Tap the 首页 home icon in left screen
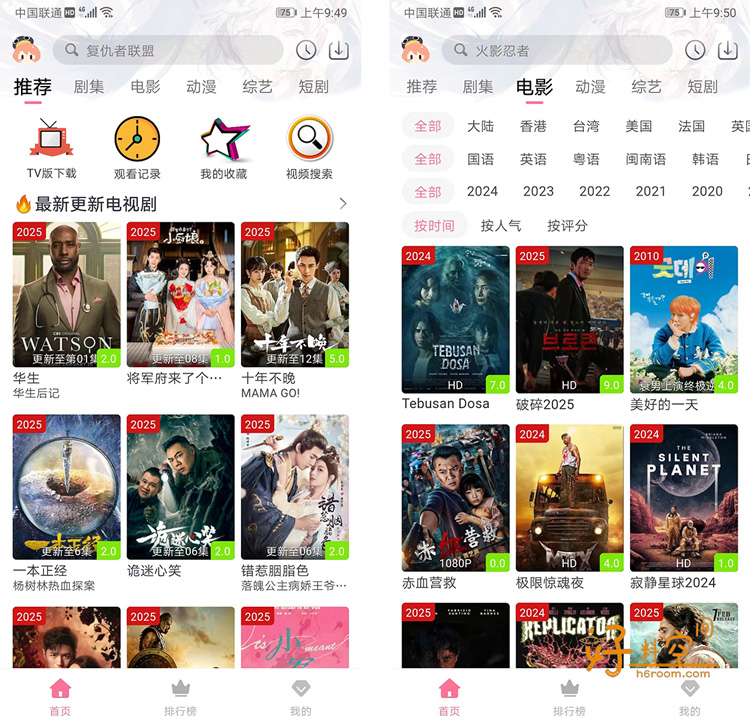Screen dimensions: 750x722 (60, 689)
